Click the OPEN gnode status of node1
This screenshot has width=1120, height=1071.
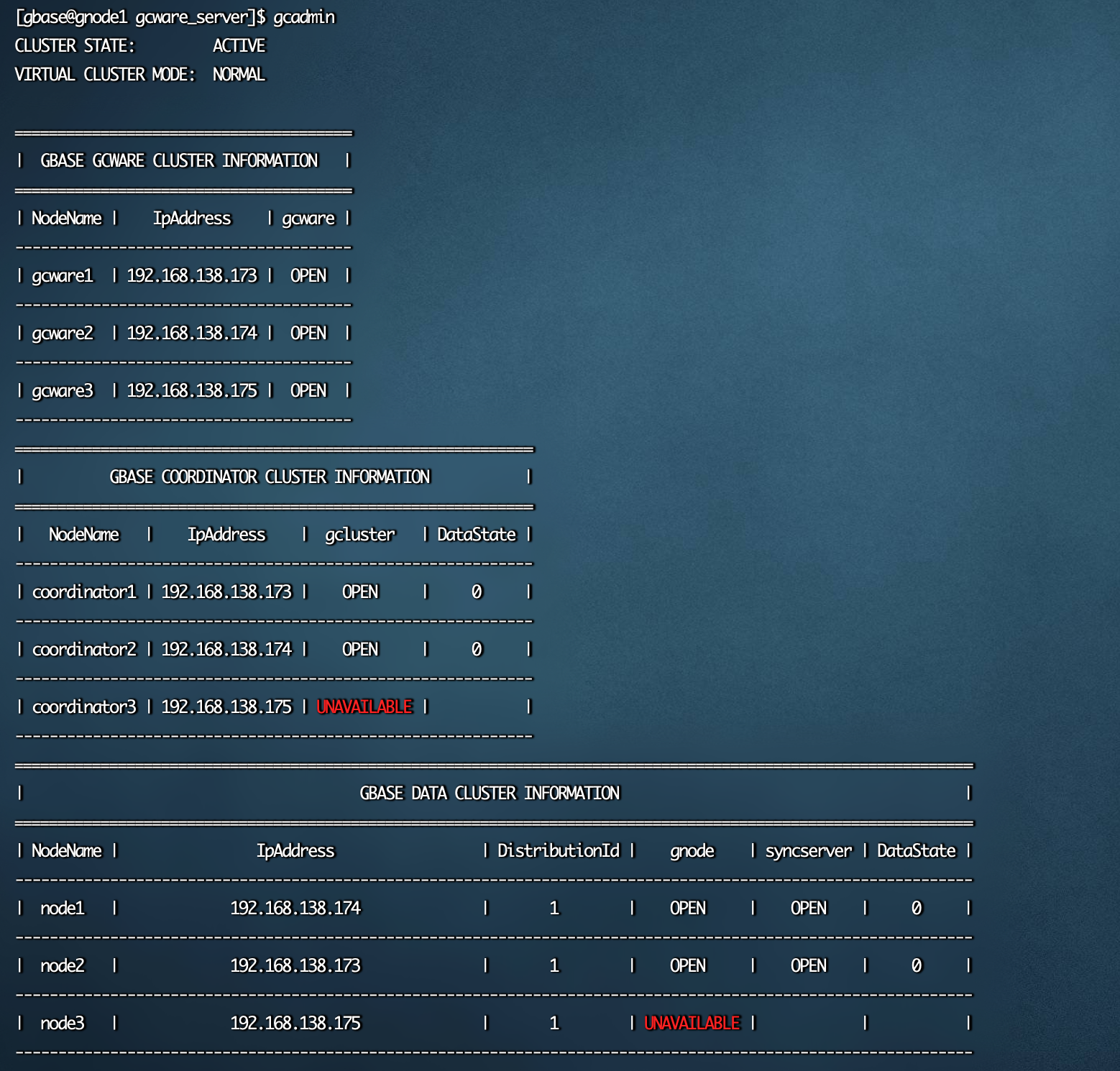click(688, 909)
